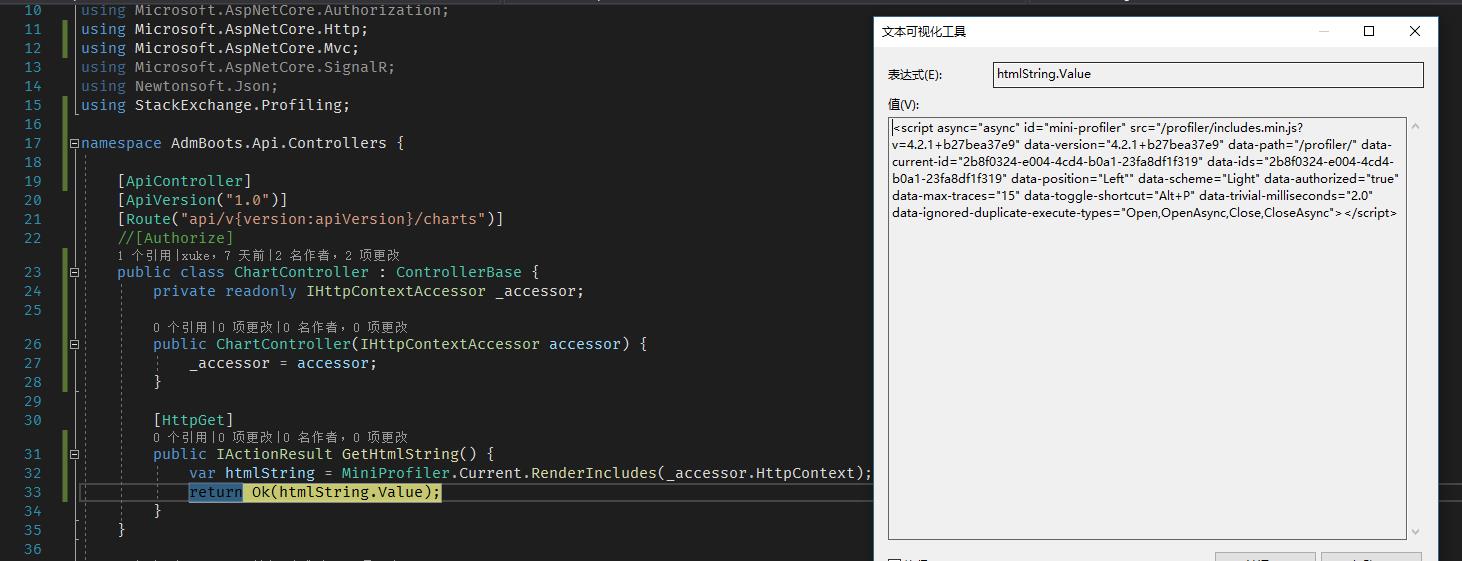
Task: Click the _accessor field declaration on line 24
Action: click(539, 291)
